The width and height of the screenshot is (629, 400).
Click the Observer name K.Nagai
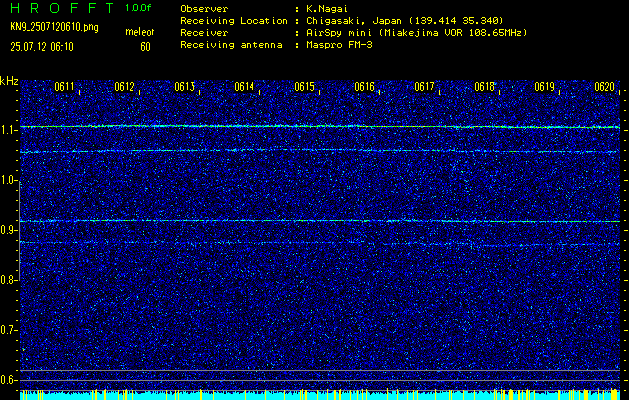click(x=326, y=9)
